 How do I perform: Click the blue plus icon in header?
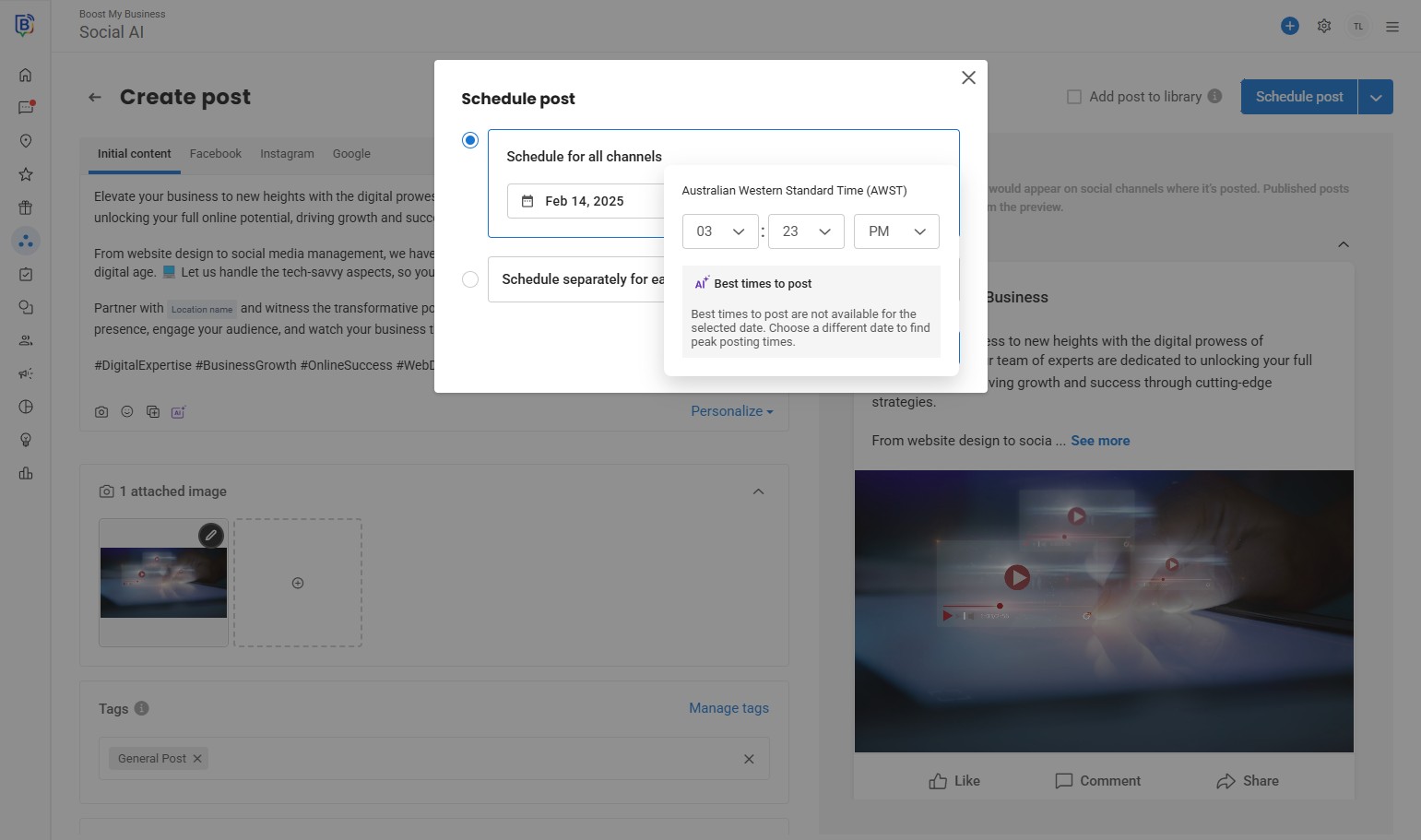click(x=1290, y=26)
